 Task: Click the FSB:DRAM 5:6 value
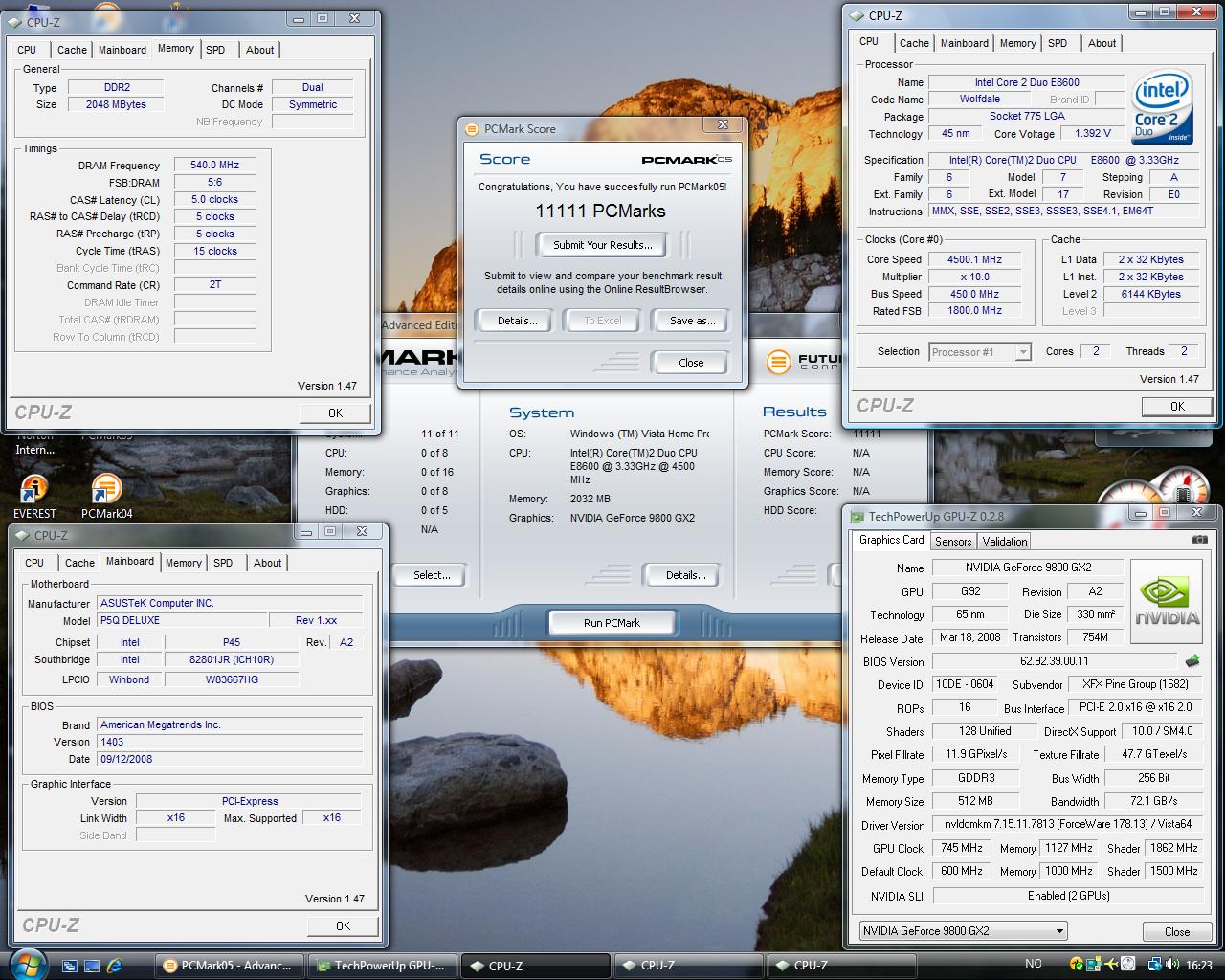[x=214, y=182]
